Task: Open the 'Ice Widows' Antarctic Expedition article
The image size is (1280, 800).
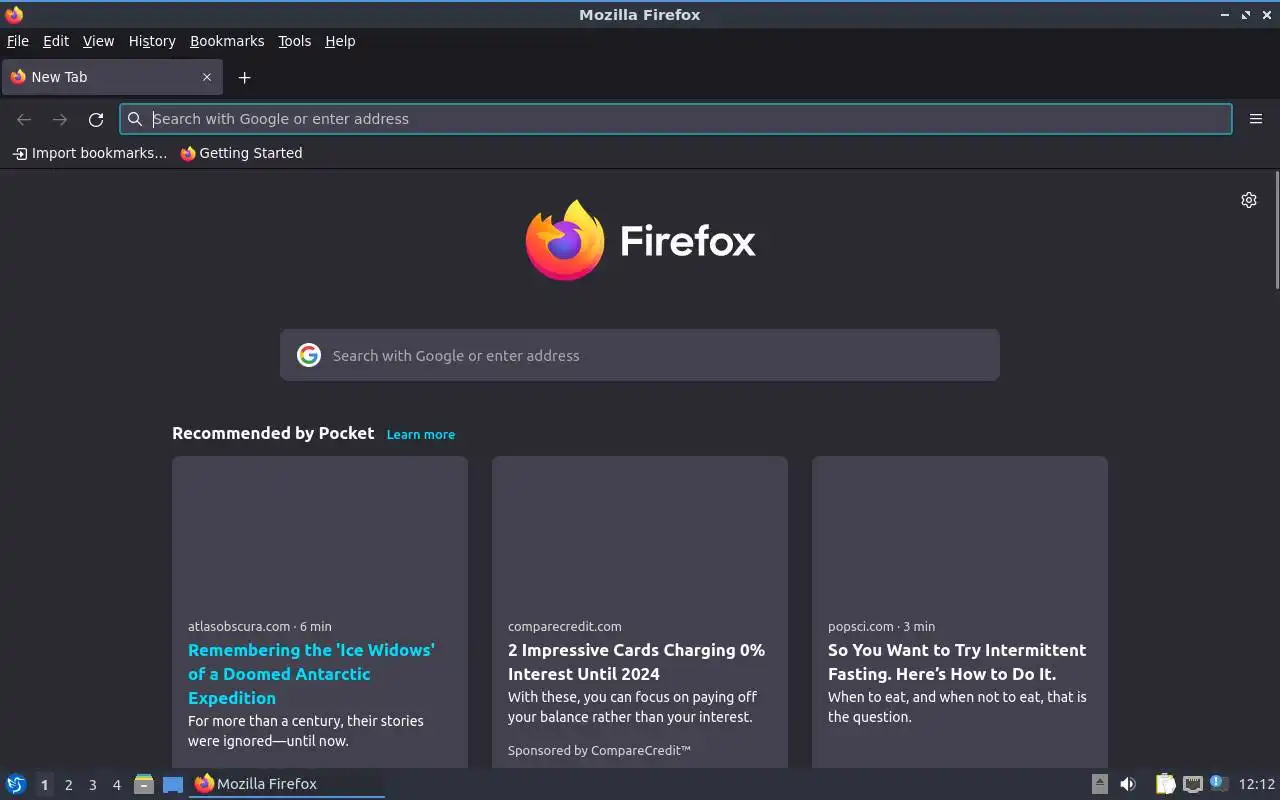Action: [x=311, y=674]
